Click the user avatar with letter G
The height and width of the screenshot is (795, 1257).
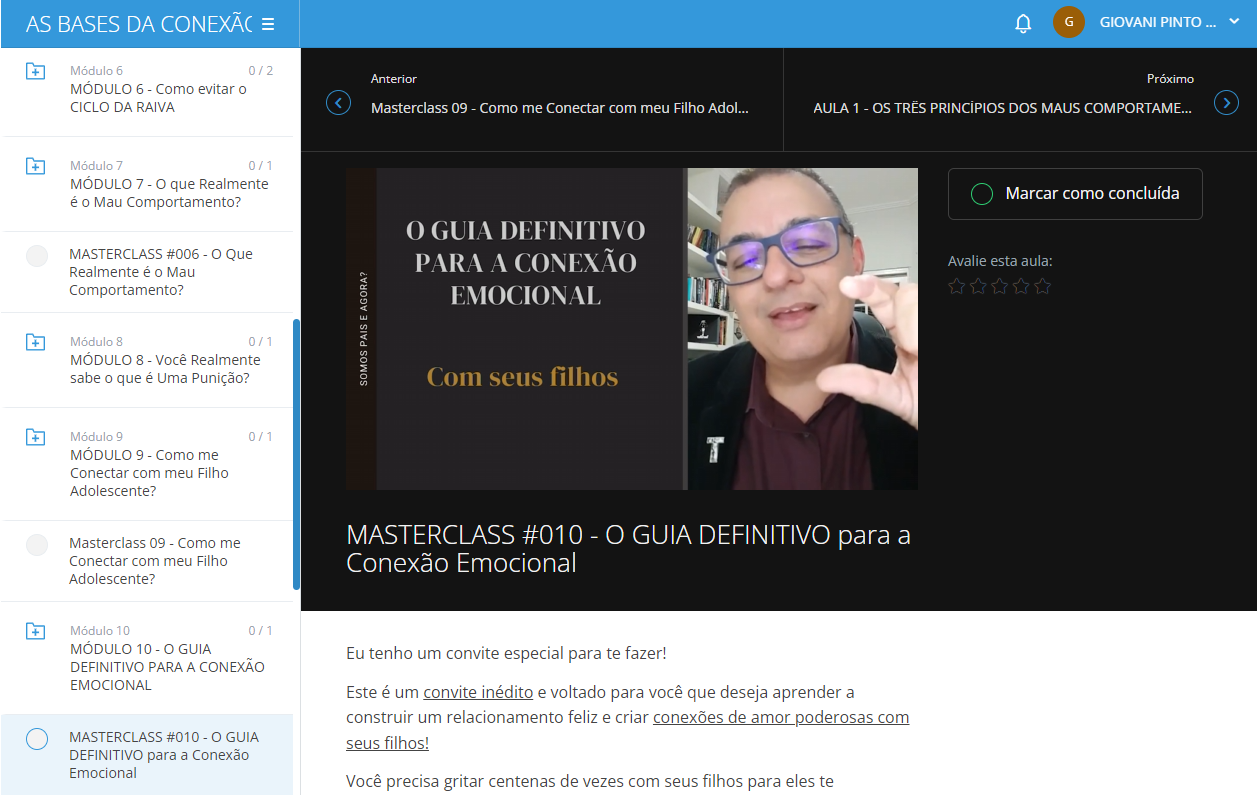click(1069, 22)
